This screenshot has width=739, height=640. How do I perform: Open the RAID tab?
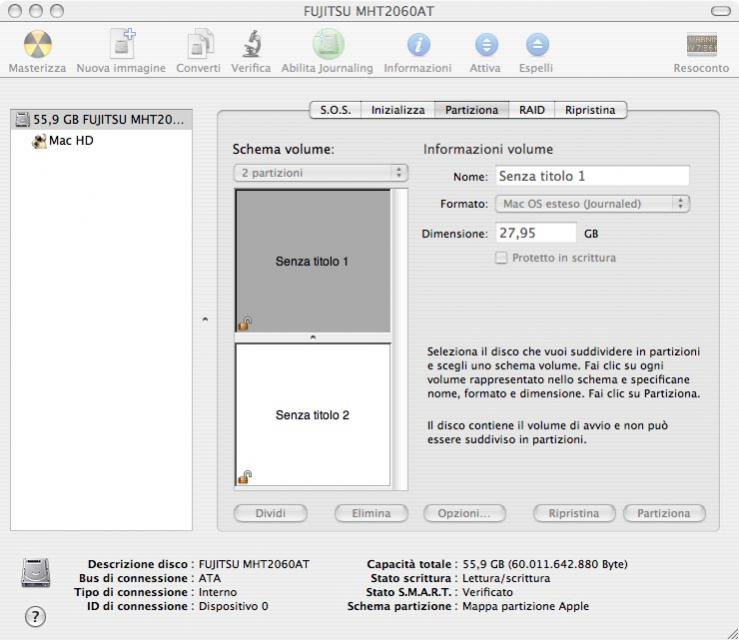[532, 110]
